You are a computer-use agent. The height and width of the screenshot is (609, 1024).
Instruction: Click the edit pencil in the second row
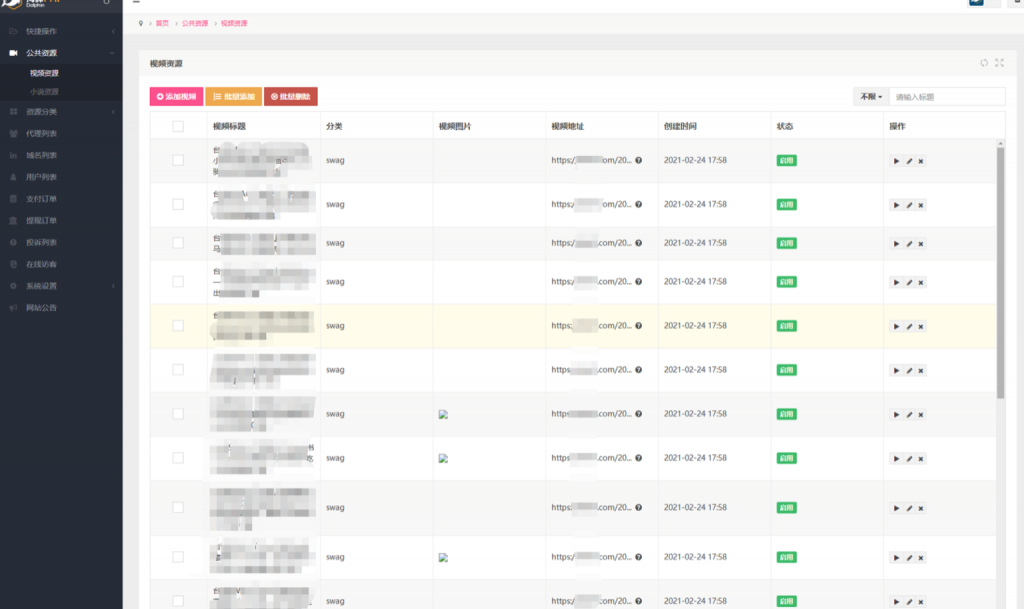tap(909, 205)
